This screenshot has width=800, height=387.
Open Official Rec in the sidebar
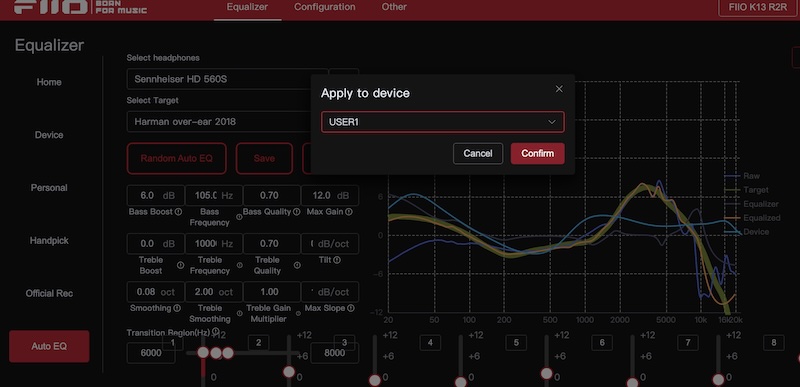point(49,294)
